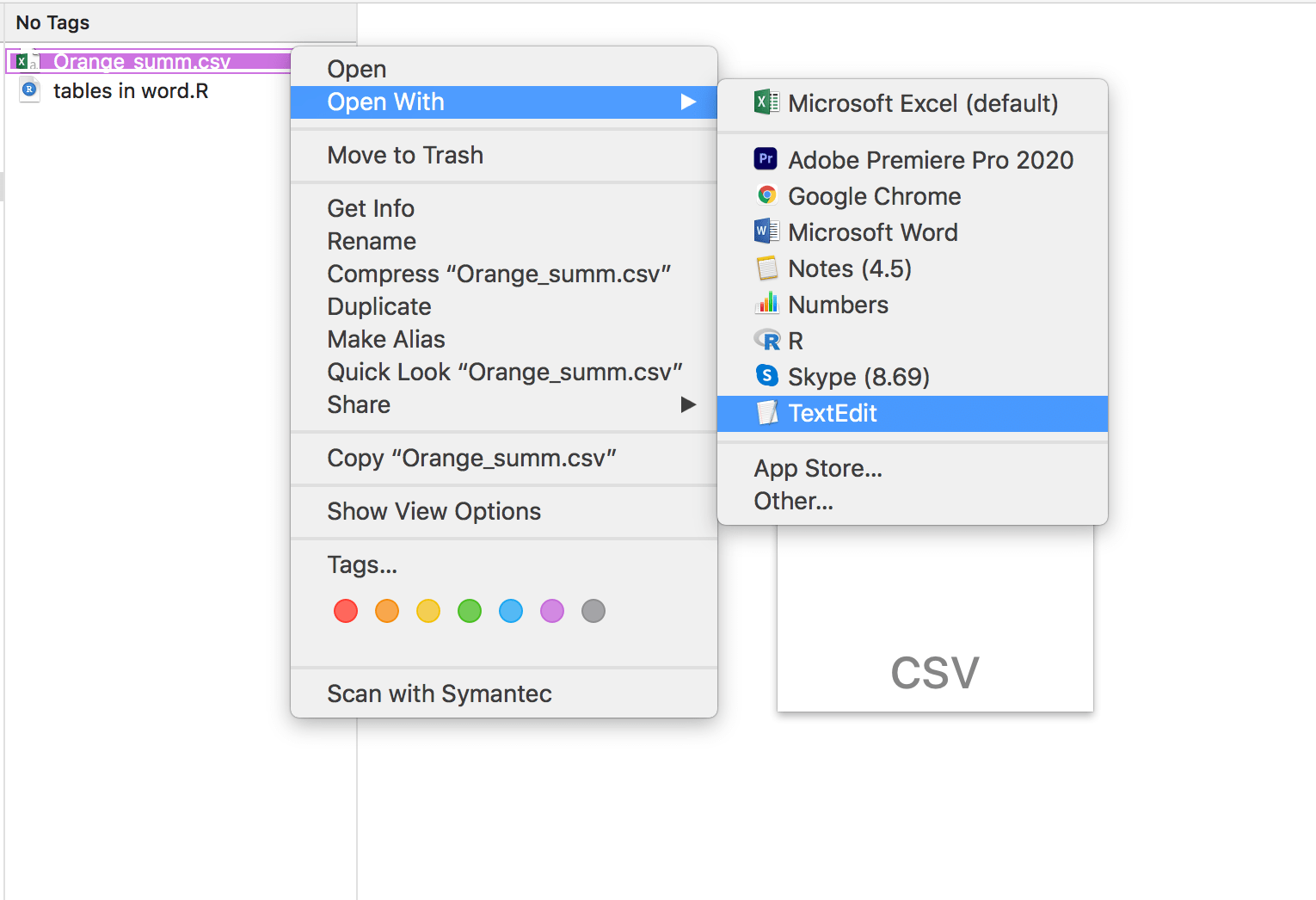This screenshot has width=1316, height=900.
Task: Select the R application icon
Action: point(766,340)
